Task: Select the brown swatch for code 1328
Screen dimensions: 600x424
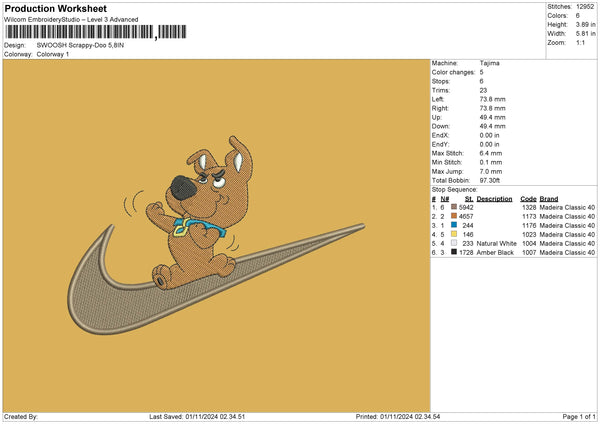Action: point(454,207)
